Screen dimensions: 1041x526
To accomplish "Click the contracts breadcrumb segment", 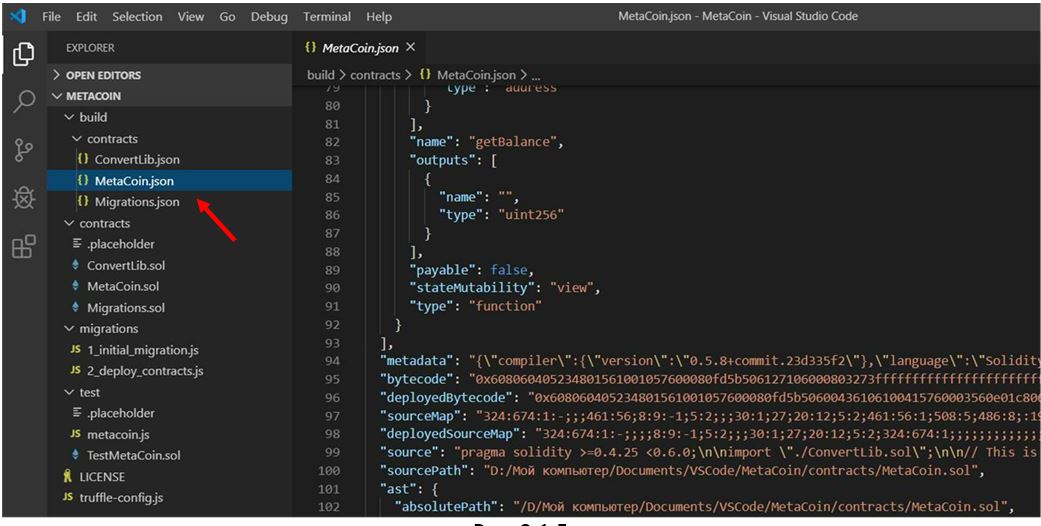I will coord(375,75).
